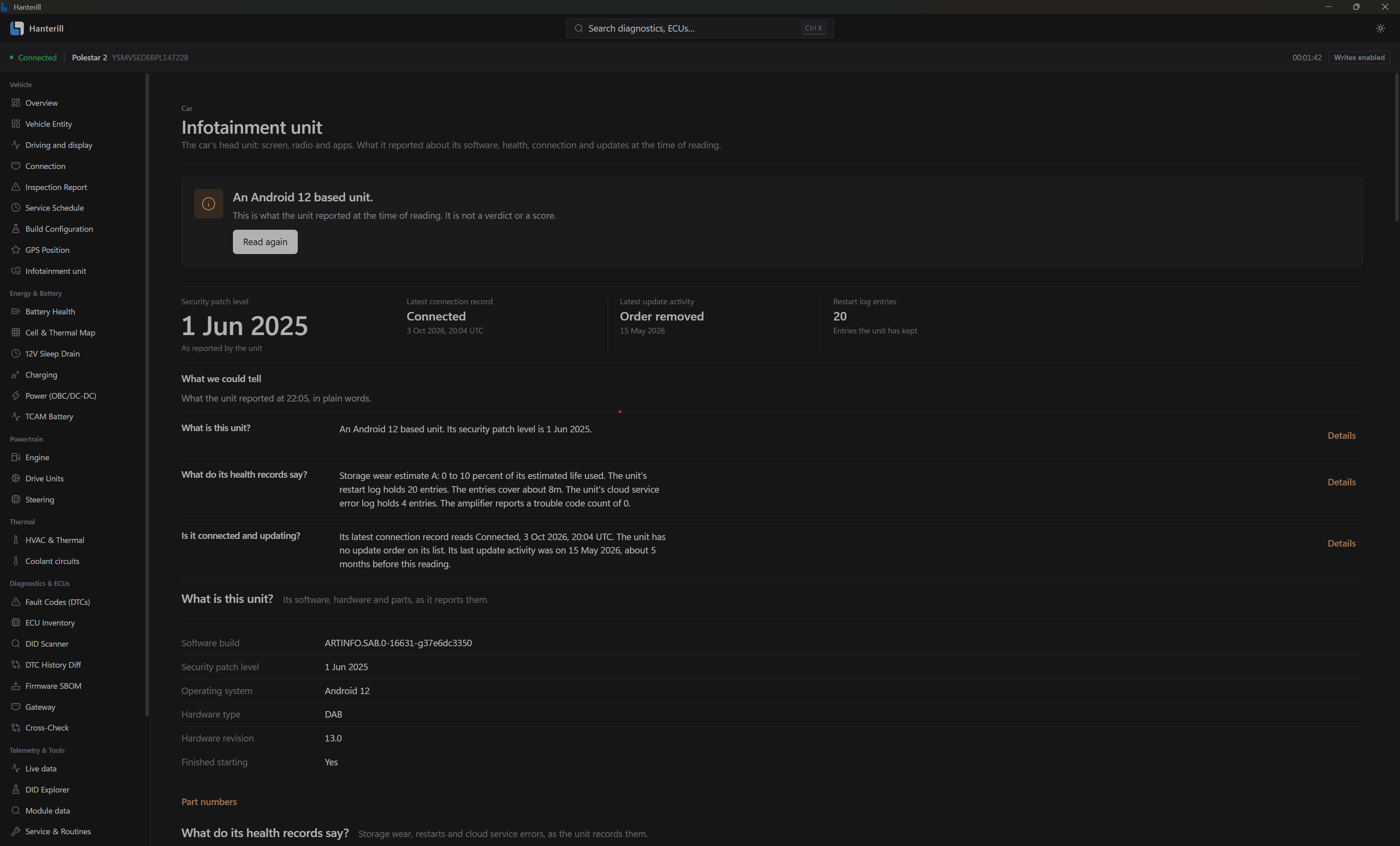
Task: Click the Overview grid icon in sidebar
Action: pos(16,103)
